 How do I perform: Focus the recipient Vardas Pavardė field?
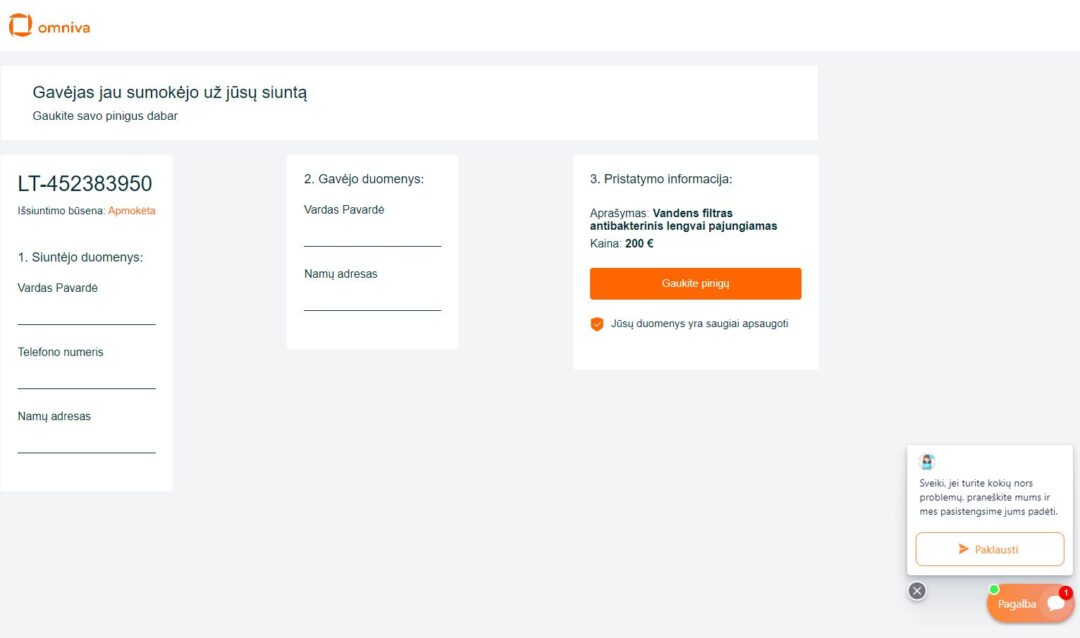pyautogui.click(x=372, y=236)
